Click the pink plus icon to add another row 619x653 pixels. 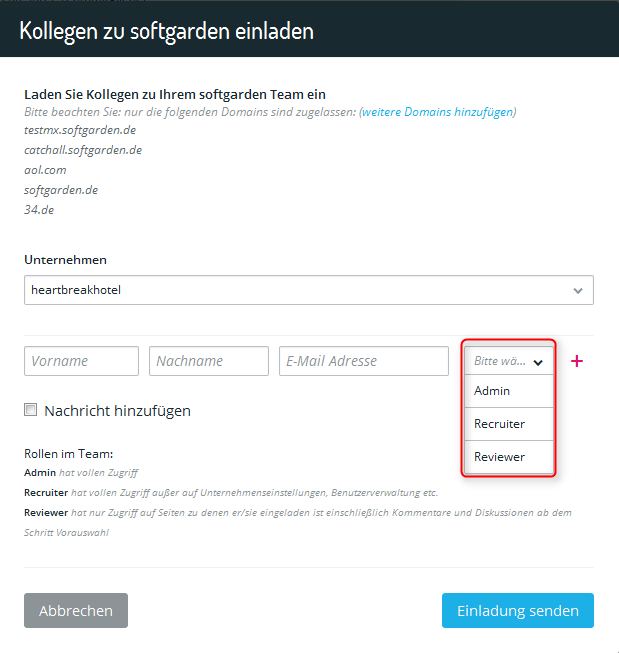coord(577,361)
